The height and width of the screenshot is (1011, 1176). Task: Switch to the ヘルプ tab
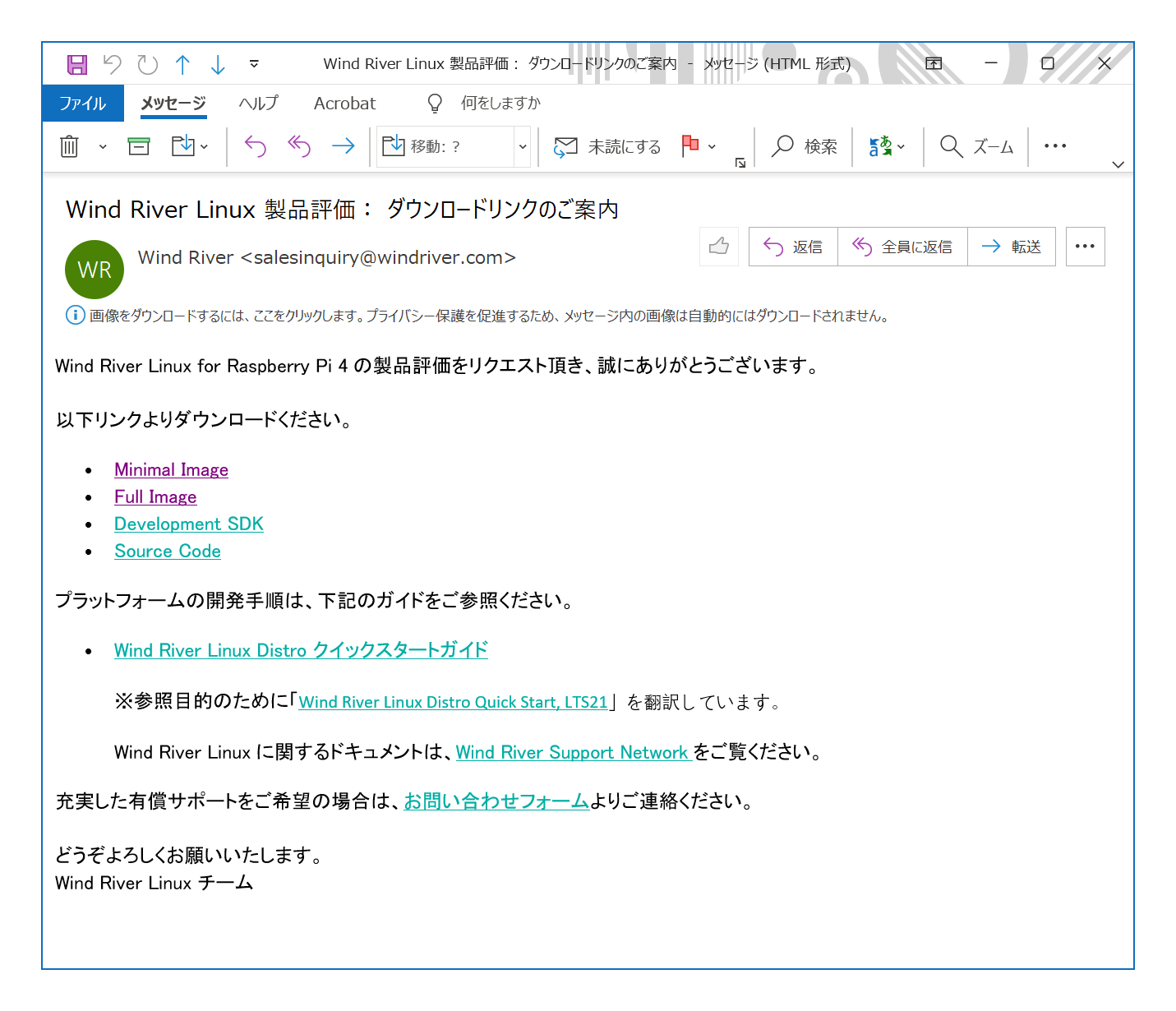(258, 104)
